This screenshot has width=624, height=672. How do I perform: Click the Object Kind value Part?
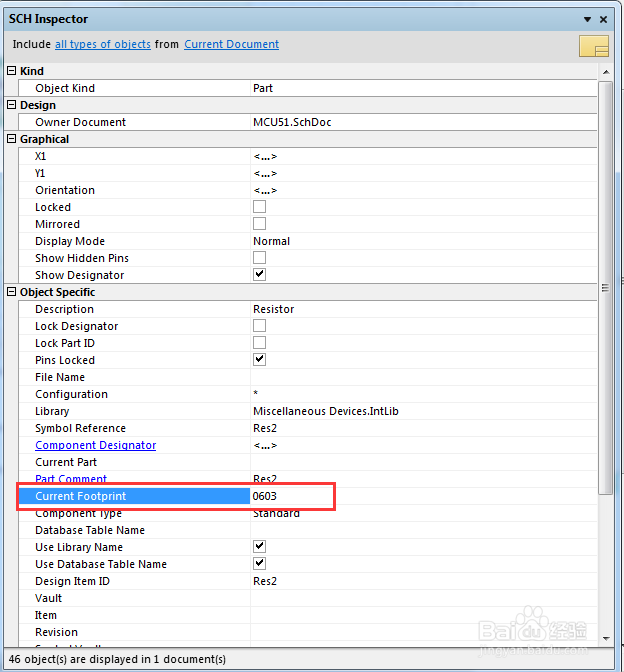click(x=423, y=88)
